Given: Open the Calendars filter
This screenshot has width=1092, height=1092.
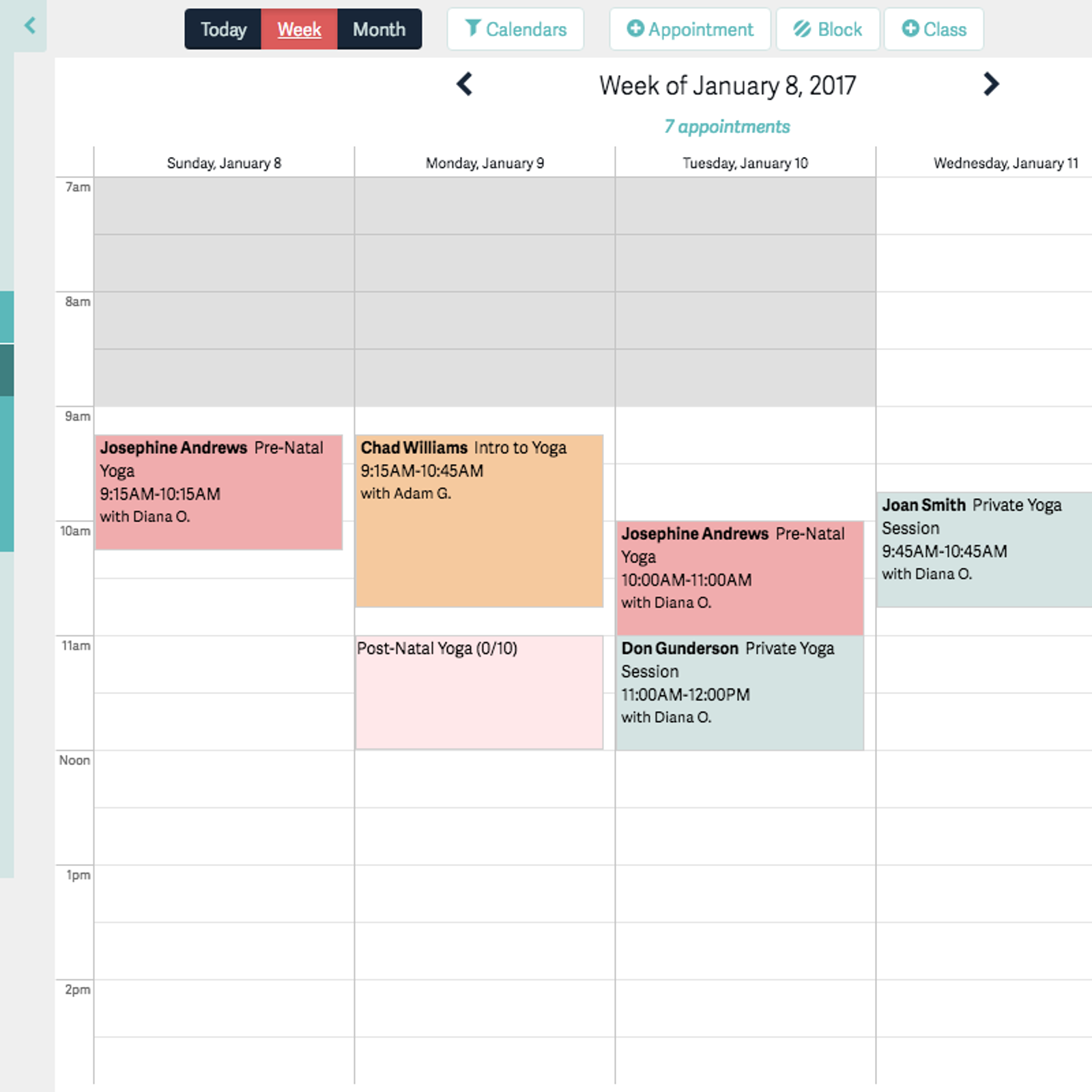Looking at the screenshot, I should coord(515,29).
